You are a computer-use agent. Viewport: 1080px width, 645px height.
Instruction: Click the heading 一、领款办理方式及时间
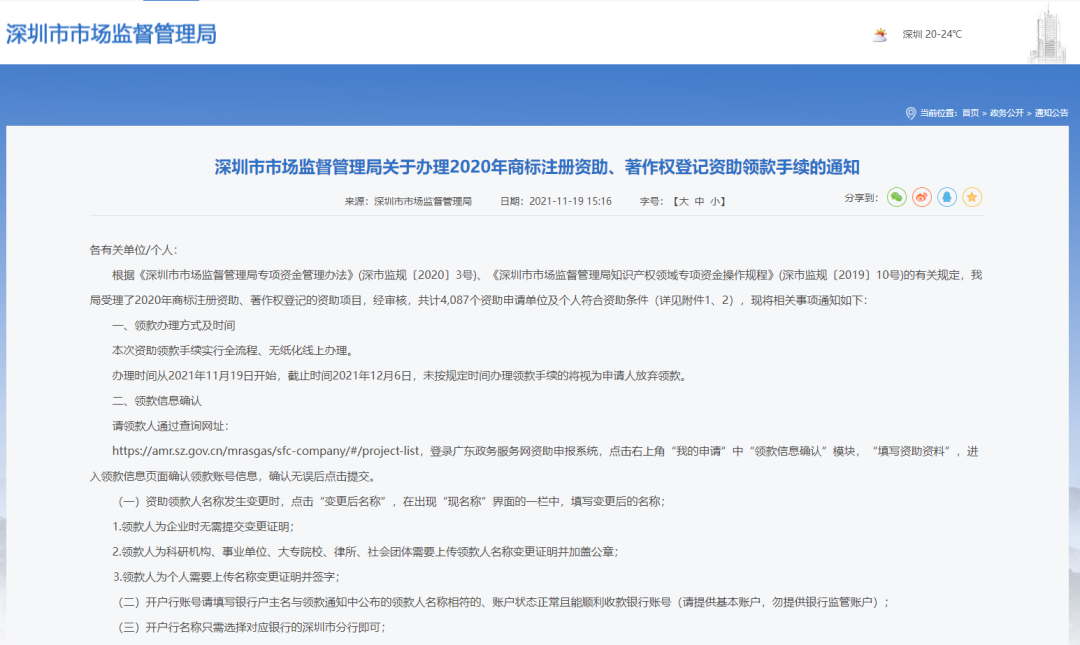174,325
